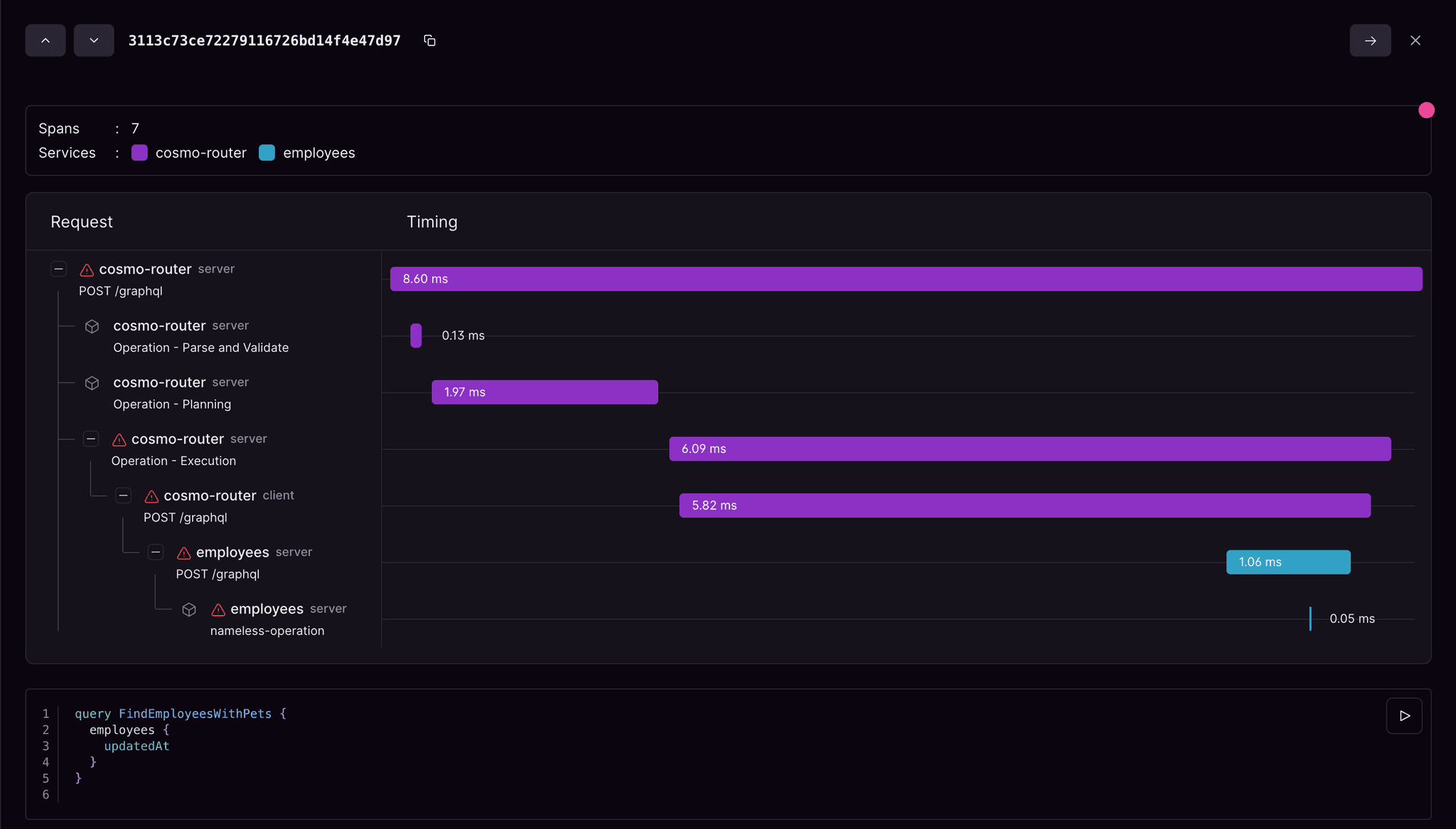
Task: Collapse the Operation - Execution span
Action: coord(91,439)
